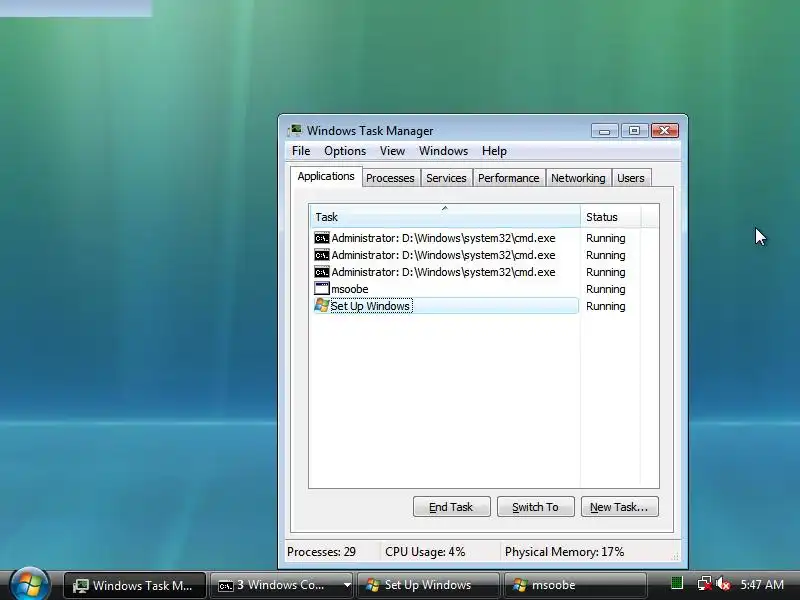Click the msoobe window icon in the list
Screen dimensions: 800x600
(321, 288)
